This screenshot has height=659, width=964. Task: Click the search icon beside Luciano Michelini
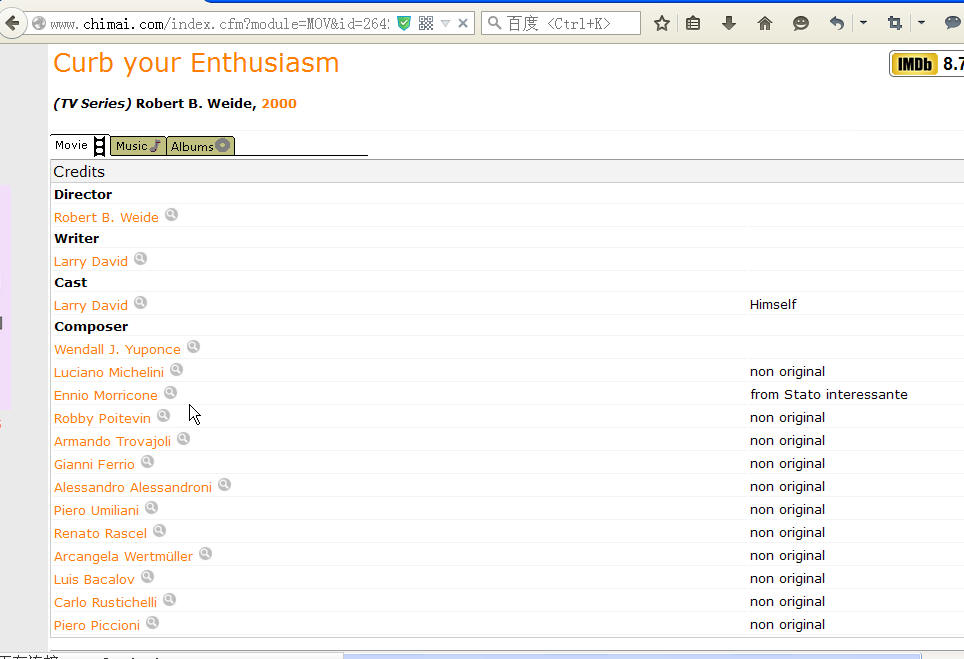(x=176, y=369)
